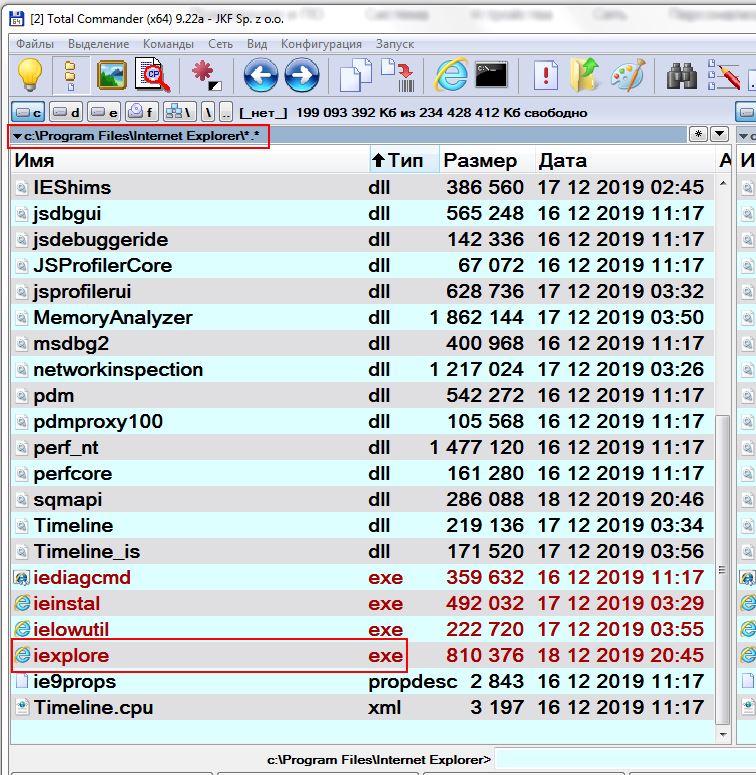Select the pdmproxy100 dll file
The width and height of the screenshot is (756, 775).
[x=362, y=422]
